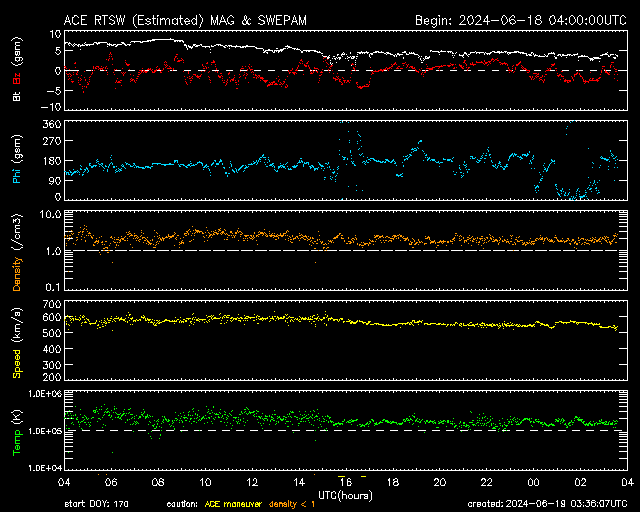Click the orange Density (/cm3) axis label
Screen dimensions: 640x512
[17, 250]
